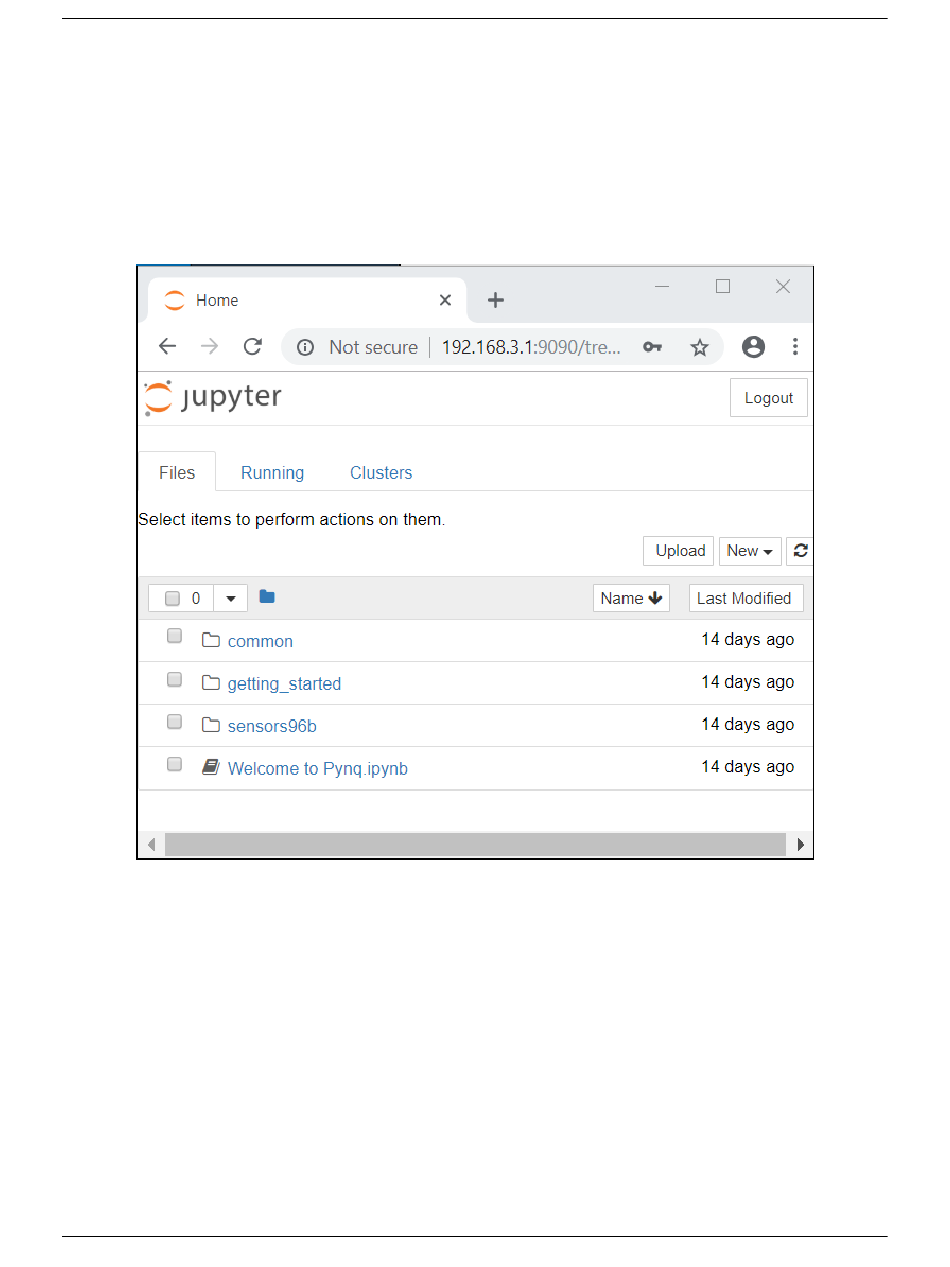Check the box for Welcome to Pynq.ipynb
The width and height of the screenshot is (950, 1267).
coord(174,764)
